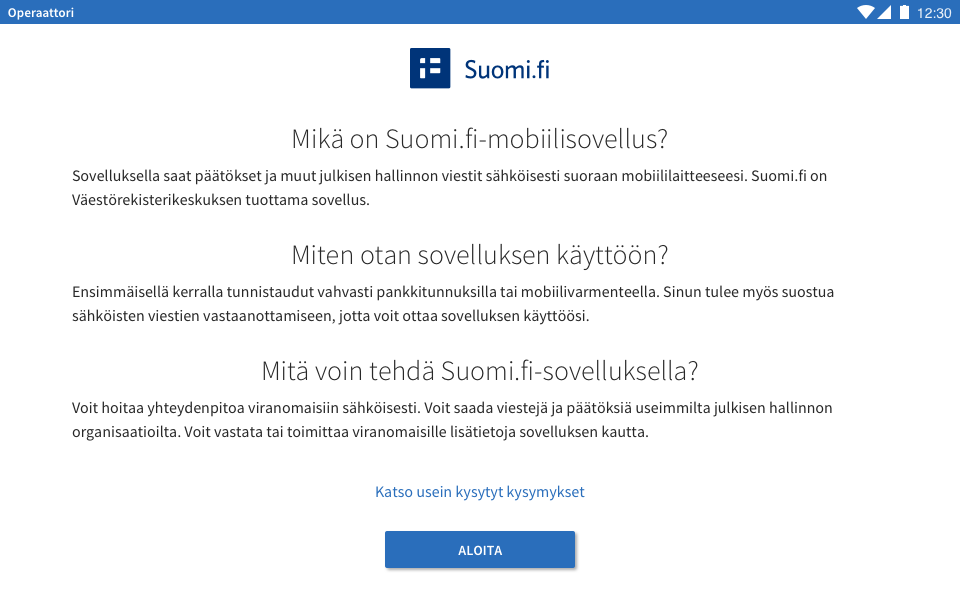The width and height of the screenshot is (960, 600).
Task: Open the 'Katso usein kysytyt kysymykset' link
Action: [x=480, y=492]
